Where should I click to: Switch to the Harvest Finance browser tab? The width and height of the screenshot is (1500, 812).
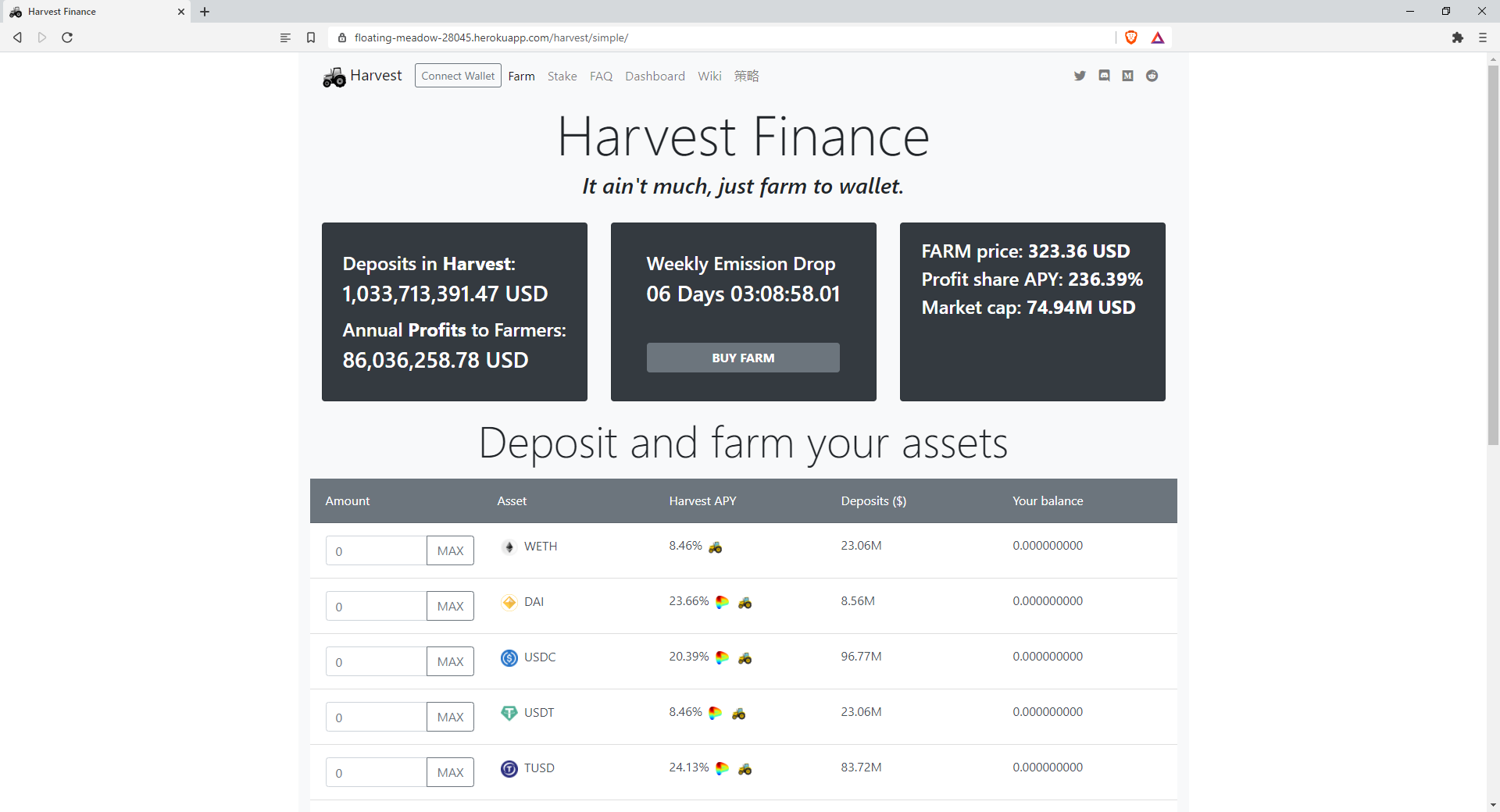(95, 12)
